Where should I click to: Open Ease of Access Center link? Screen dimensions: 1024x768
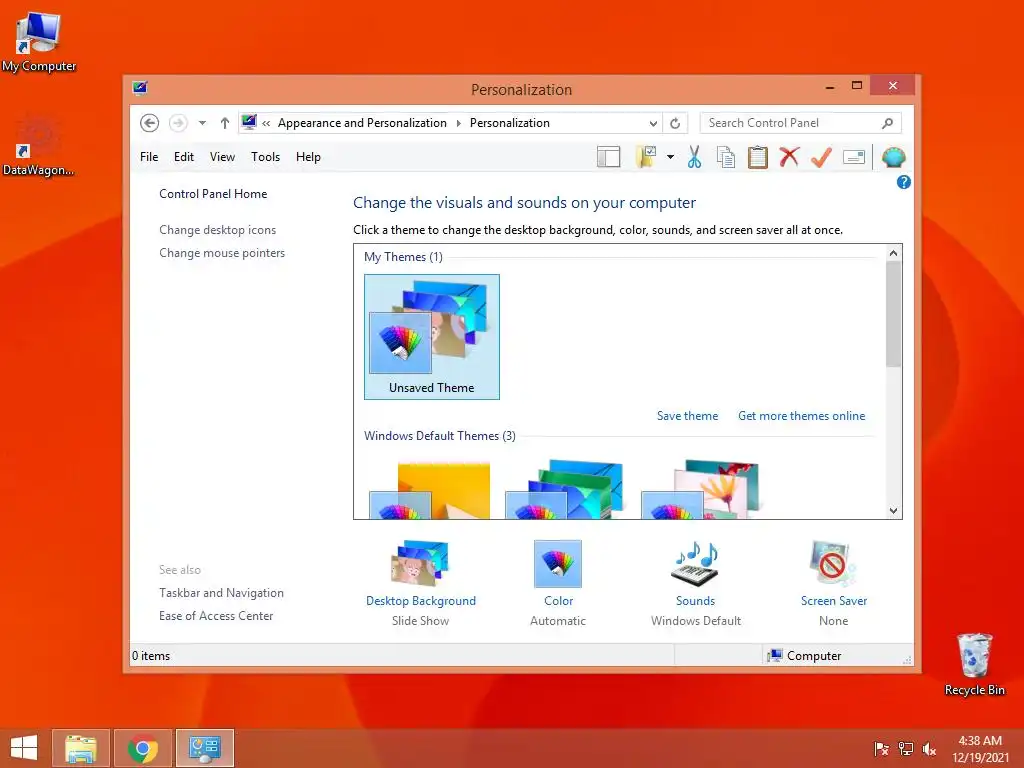(x=216, y=616)
